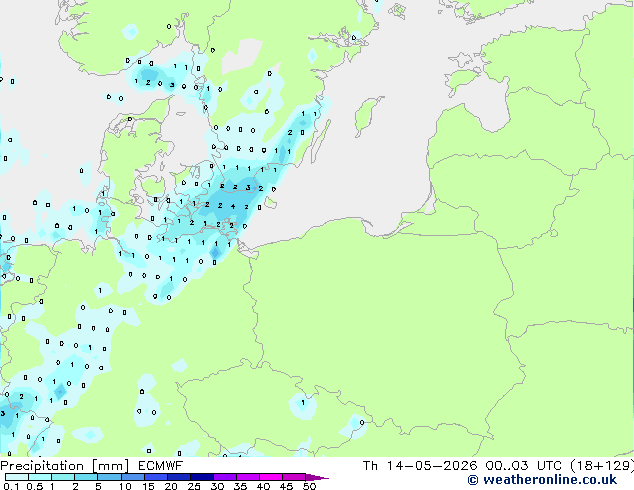Click the purple arrow tip above 50
Image resolution: width=634 pixels, height=490 pixels.
[317, 477]
